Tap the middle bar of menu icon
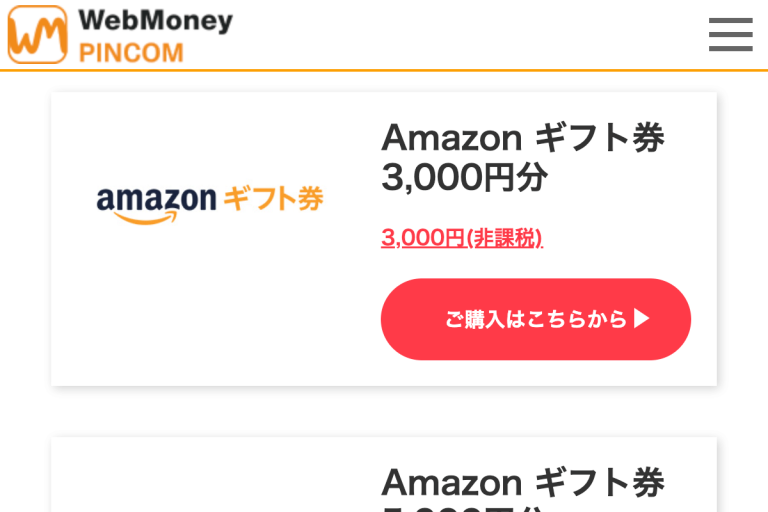The height and width of the screenshot is (512, 768). (x=730, y=35)
